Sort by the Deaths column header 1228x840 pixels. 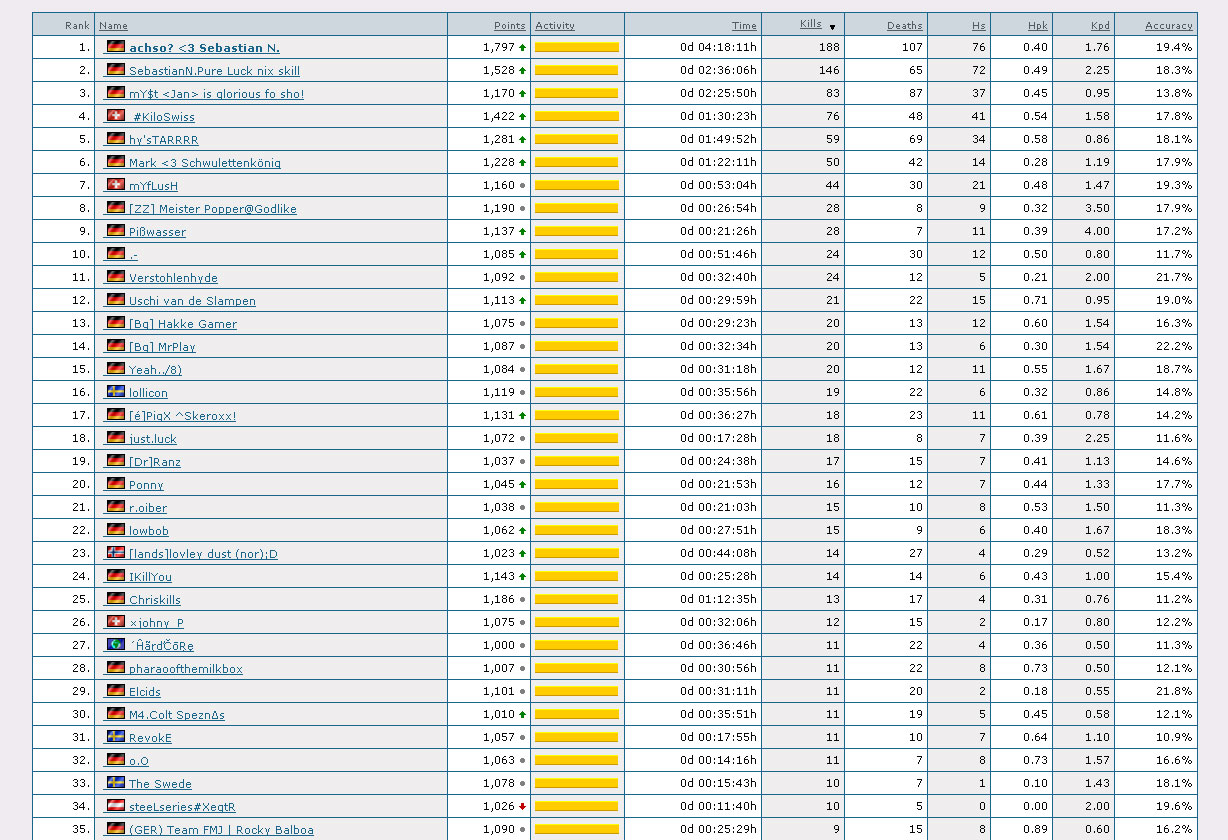coord(904,26)
